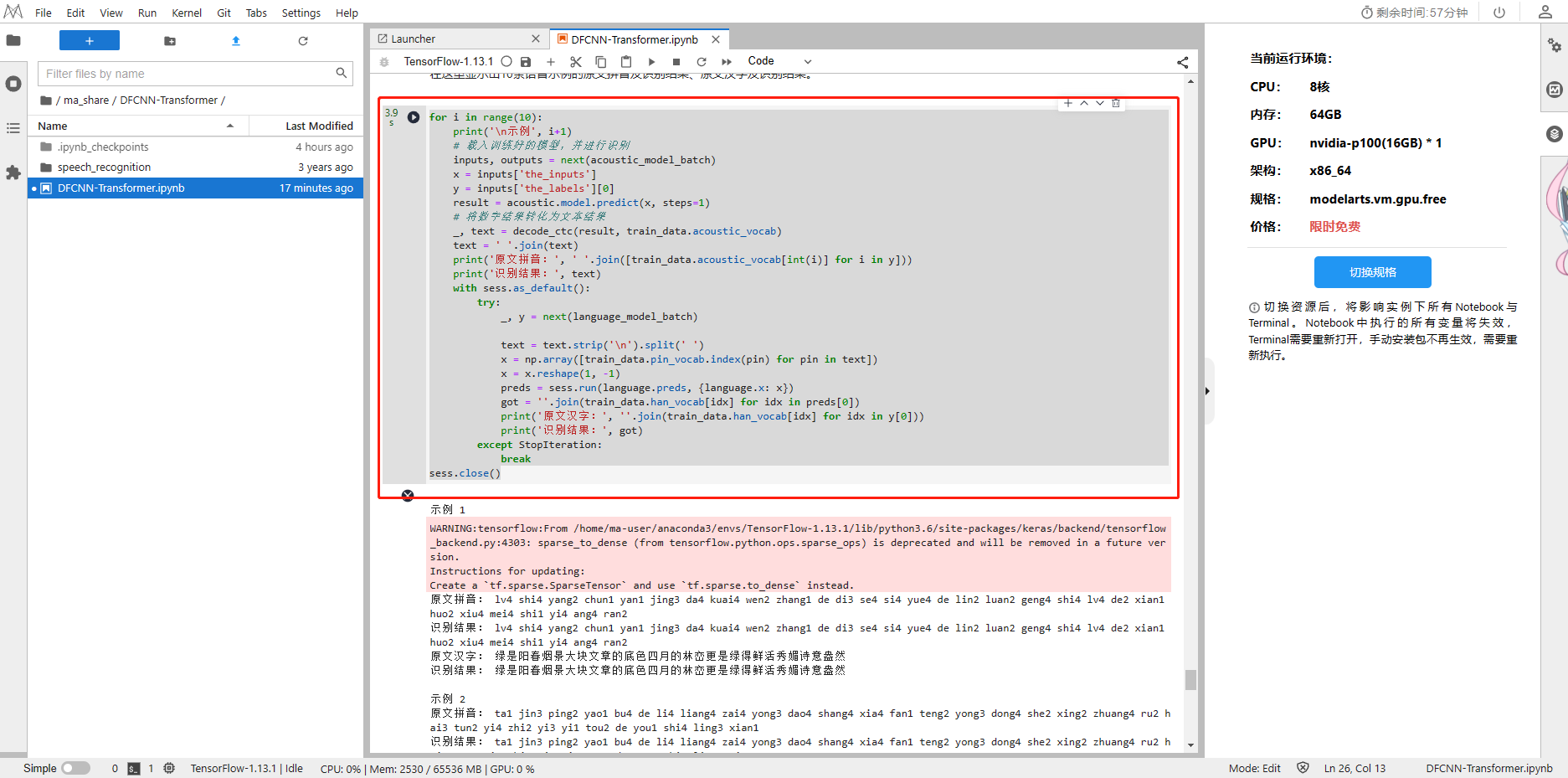Open the speech_recognition folder
Image resolution: width=1568 pixels, height=778 pixels.
coord(104,167)
